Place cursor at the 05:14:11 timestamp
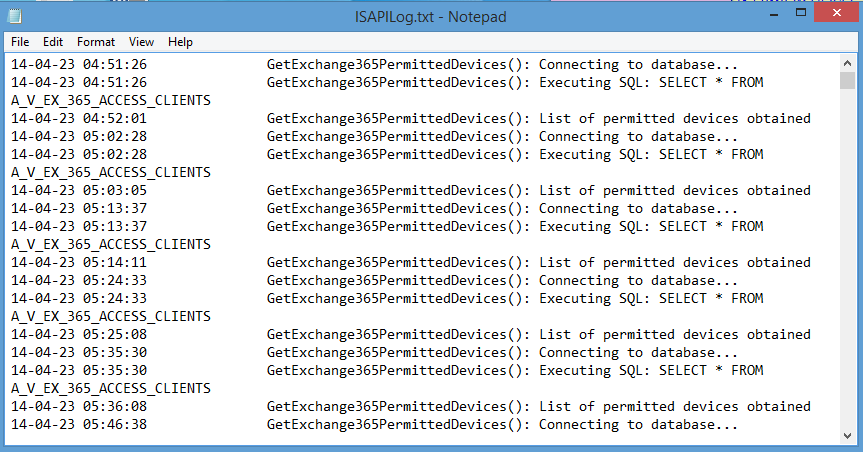Image resolution: width=863 pixels, height=452 pixels. pyautogui.click(x=115, y=263)
